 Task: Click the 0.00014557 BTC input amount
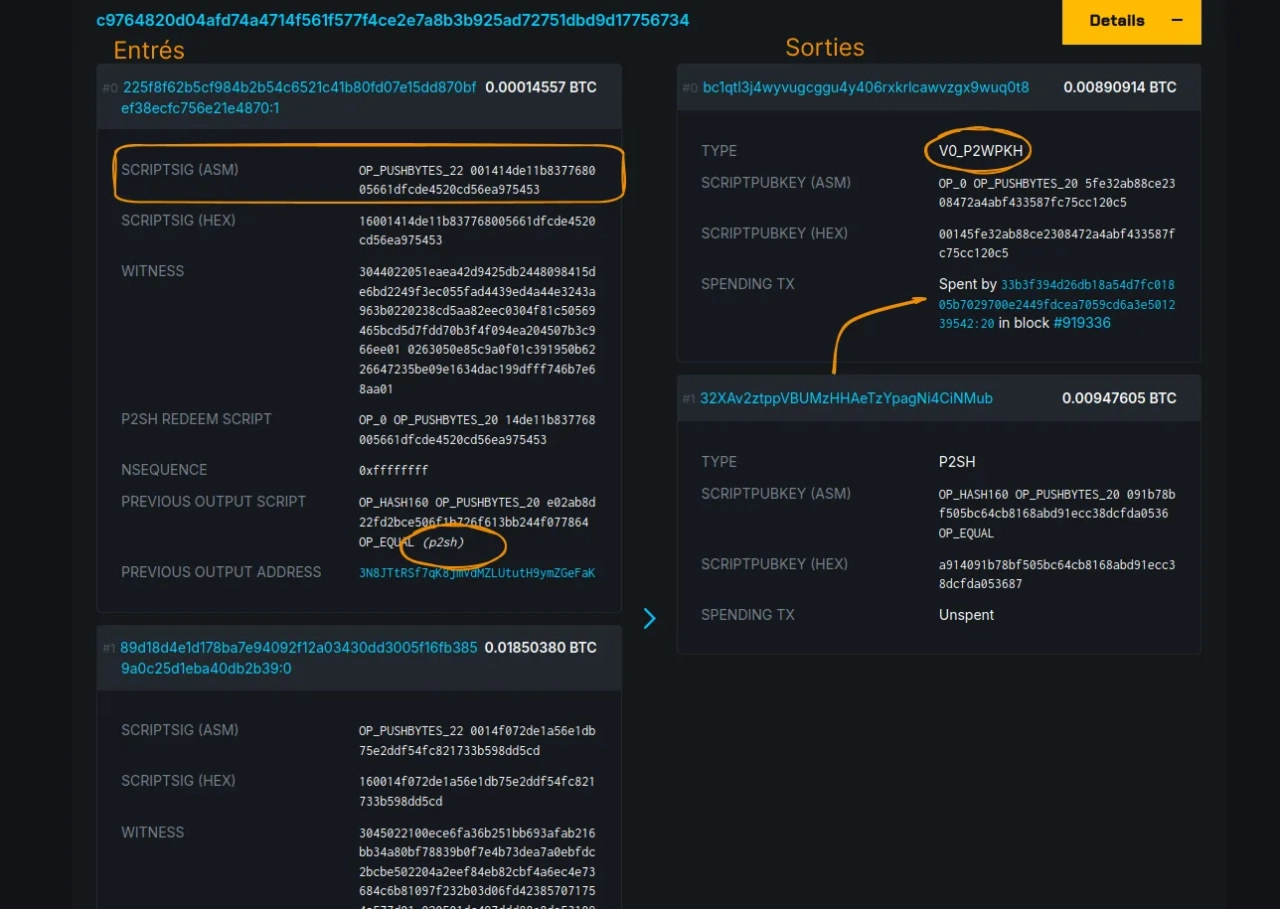coord(540,88)
